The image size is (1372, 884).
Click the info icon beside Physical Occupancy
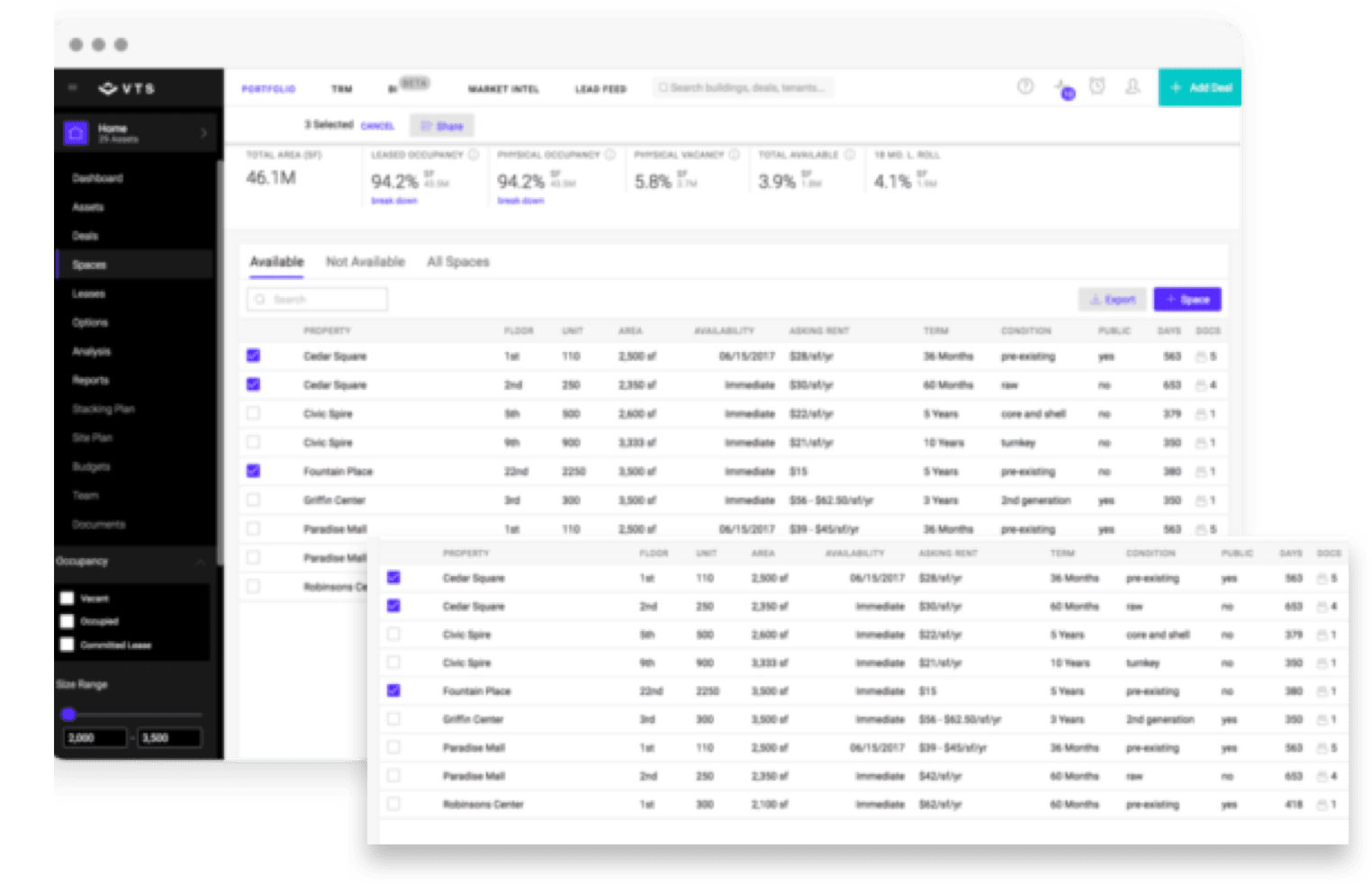[610, 155]
